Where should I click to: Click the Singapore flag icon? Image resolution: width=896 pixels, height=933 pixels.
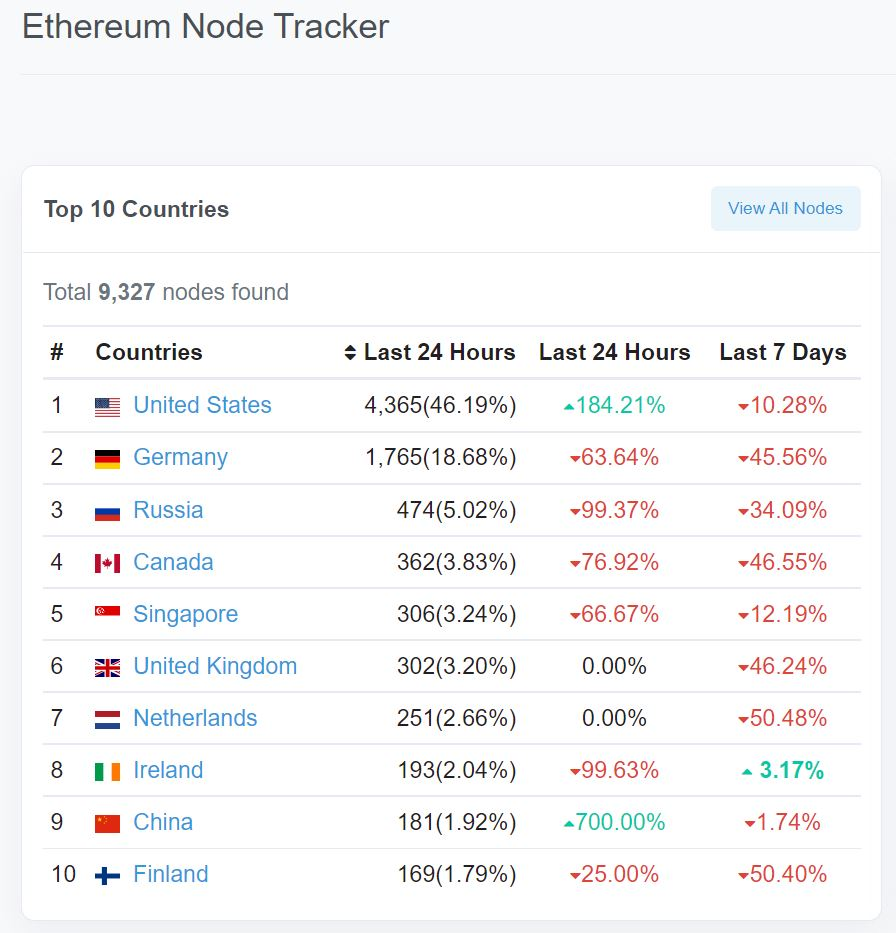coord(107,612)
